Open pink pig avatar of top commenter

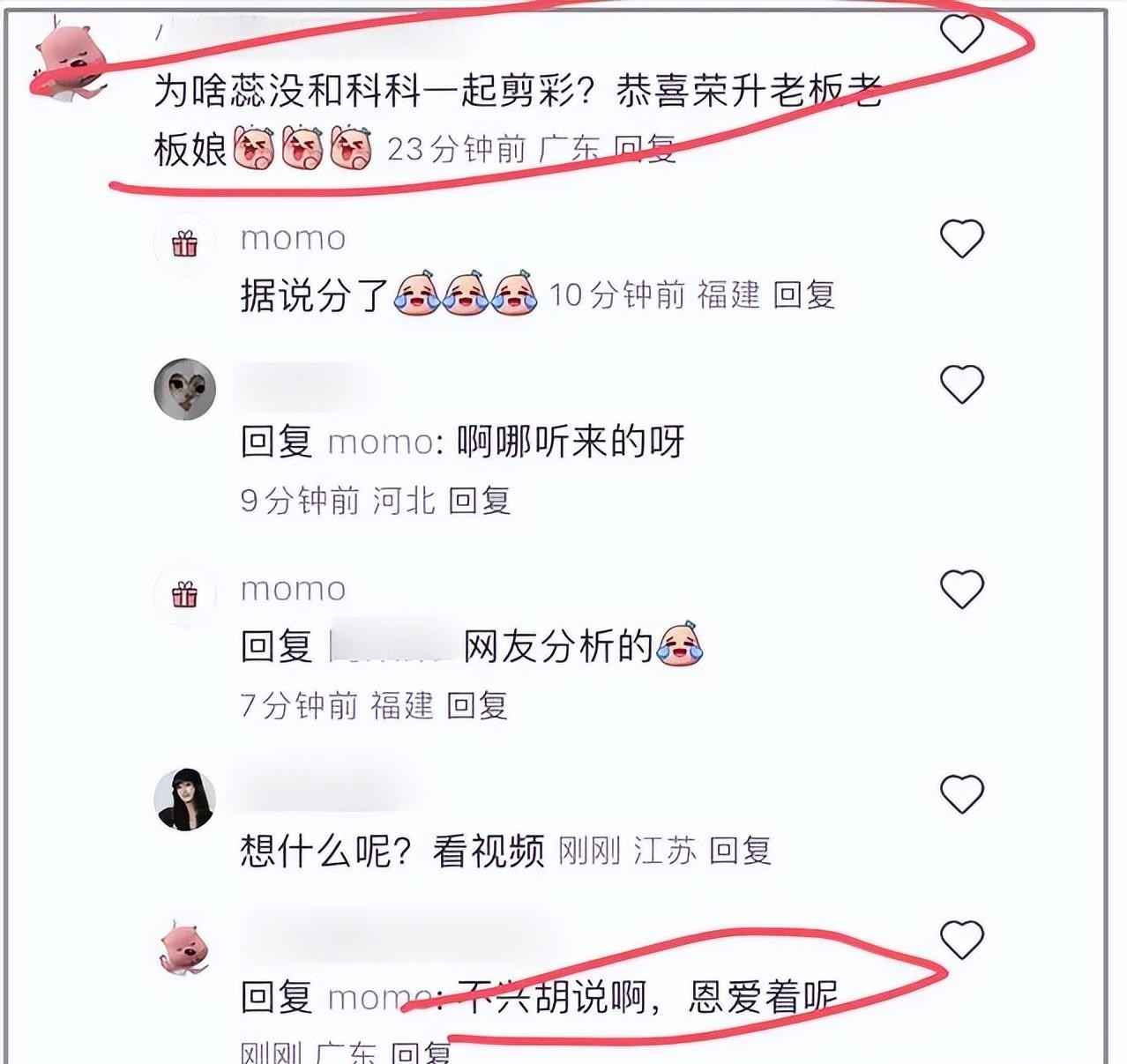pyautogui.click(x=72, y=62)
